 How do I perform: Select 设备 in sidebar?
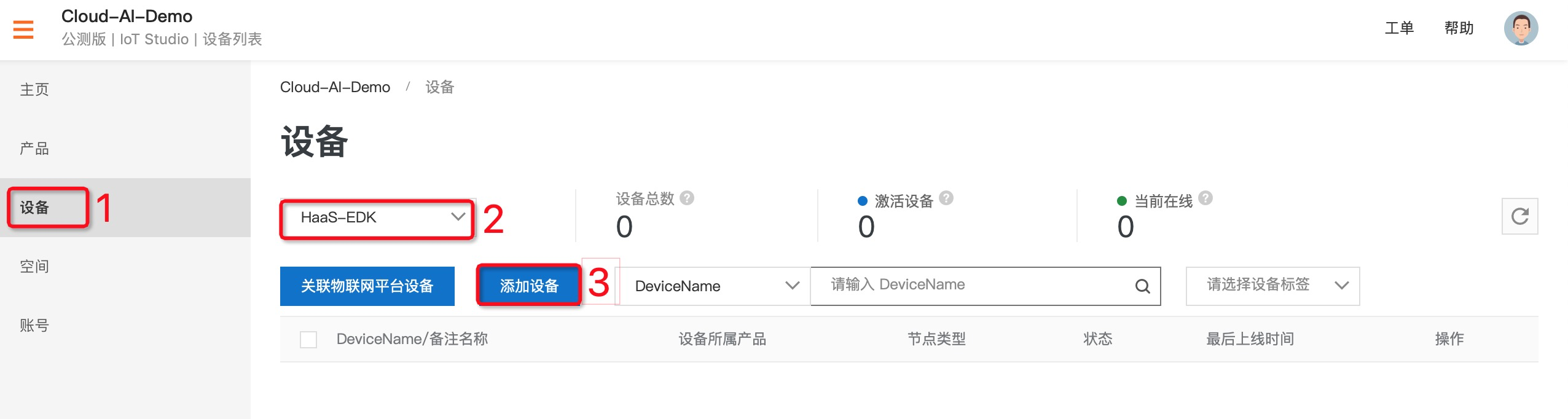(34, 208)
